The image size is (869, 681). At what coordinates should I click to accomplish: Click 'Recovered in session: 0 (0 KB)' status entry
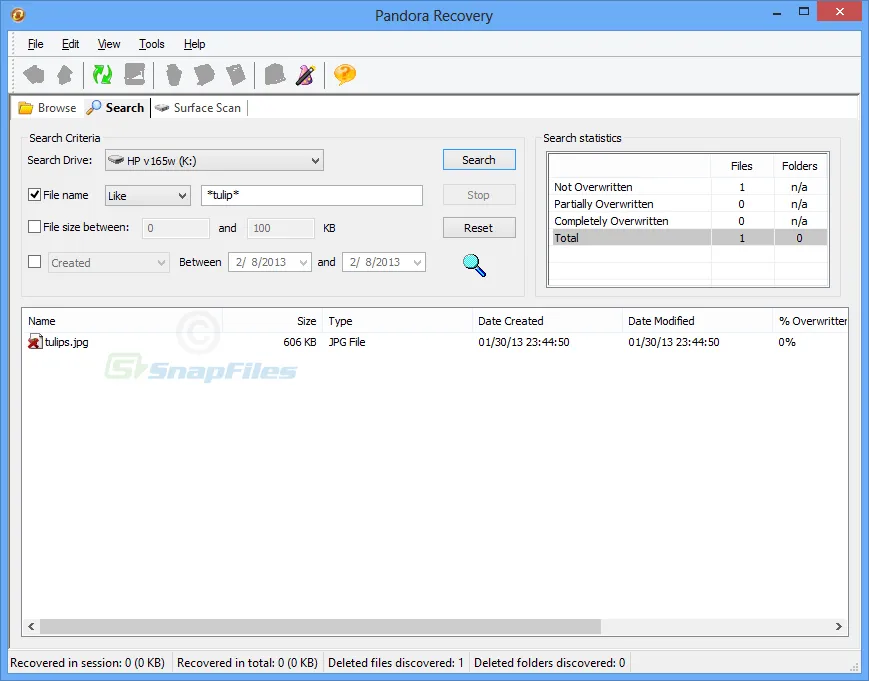click(x=88, y=663)
